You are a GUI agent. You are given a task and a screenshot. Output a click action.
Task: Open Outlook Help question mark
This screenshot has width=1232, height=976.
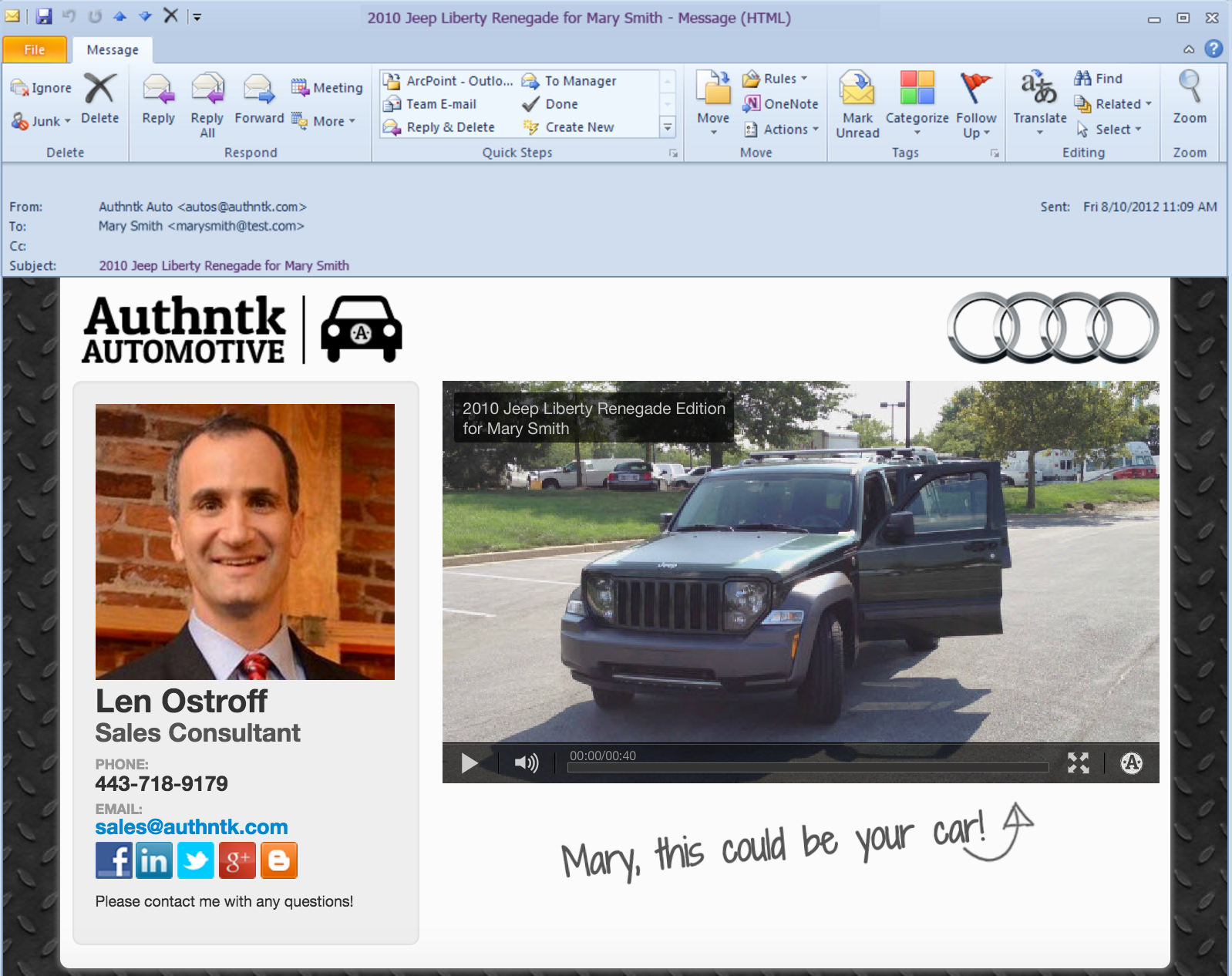coord(1213,49)
